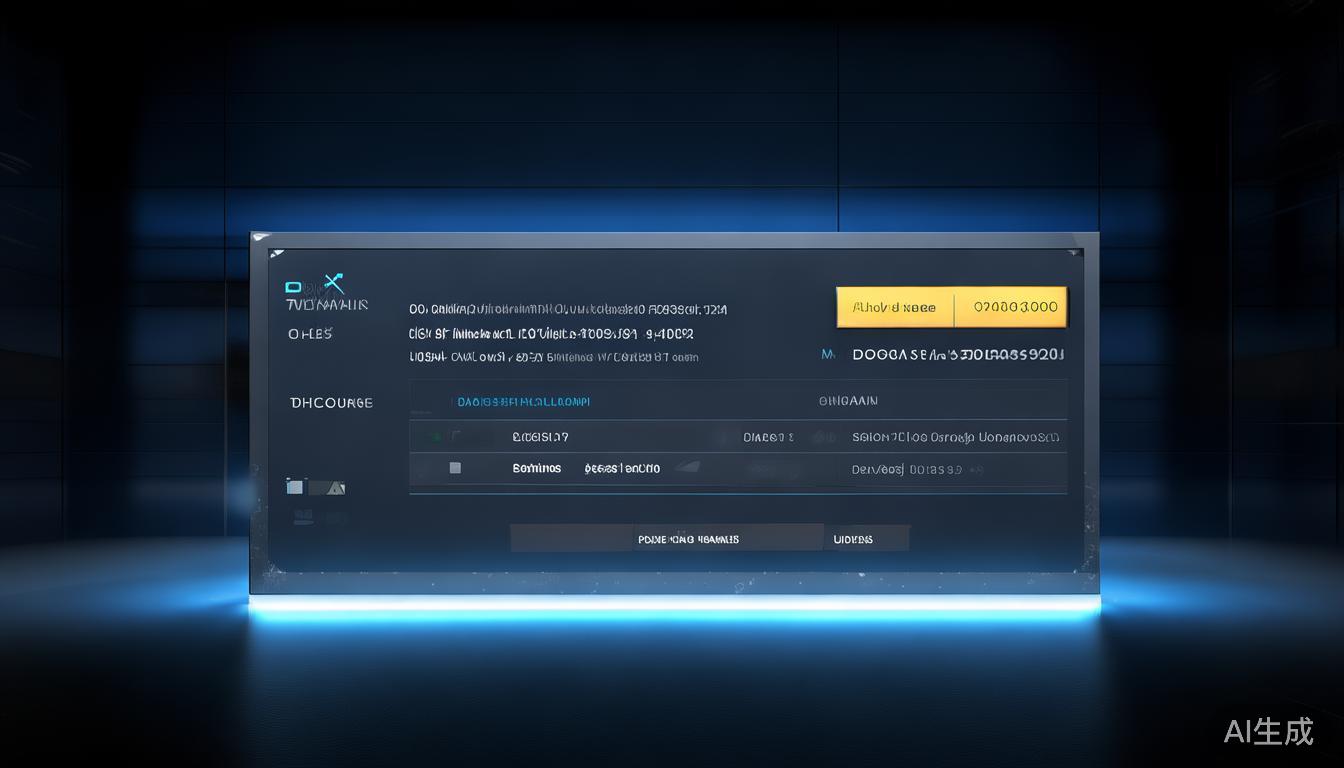Switch to the DHCOURGE sidebar section
This screenshot has height=768, width=1344.
coord(331,402)
